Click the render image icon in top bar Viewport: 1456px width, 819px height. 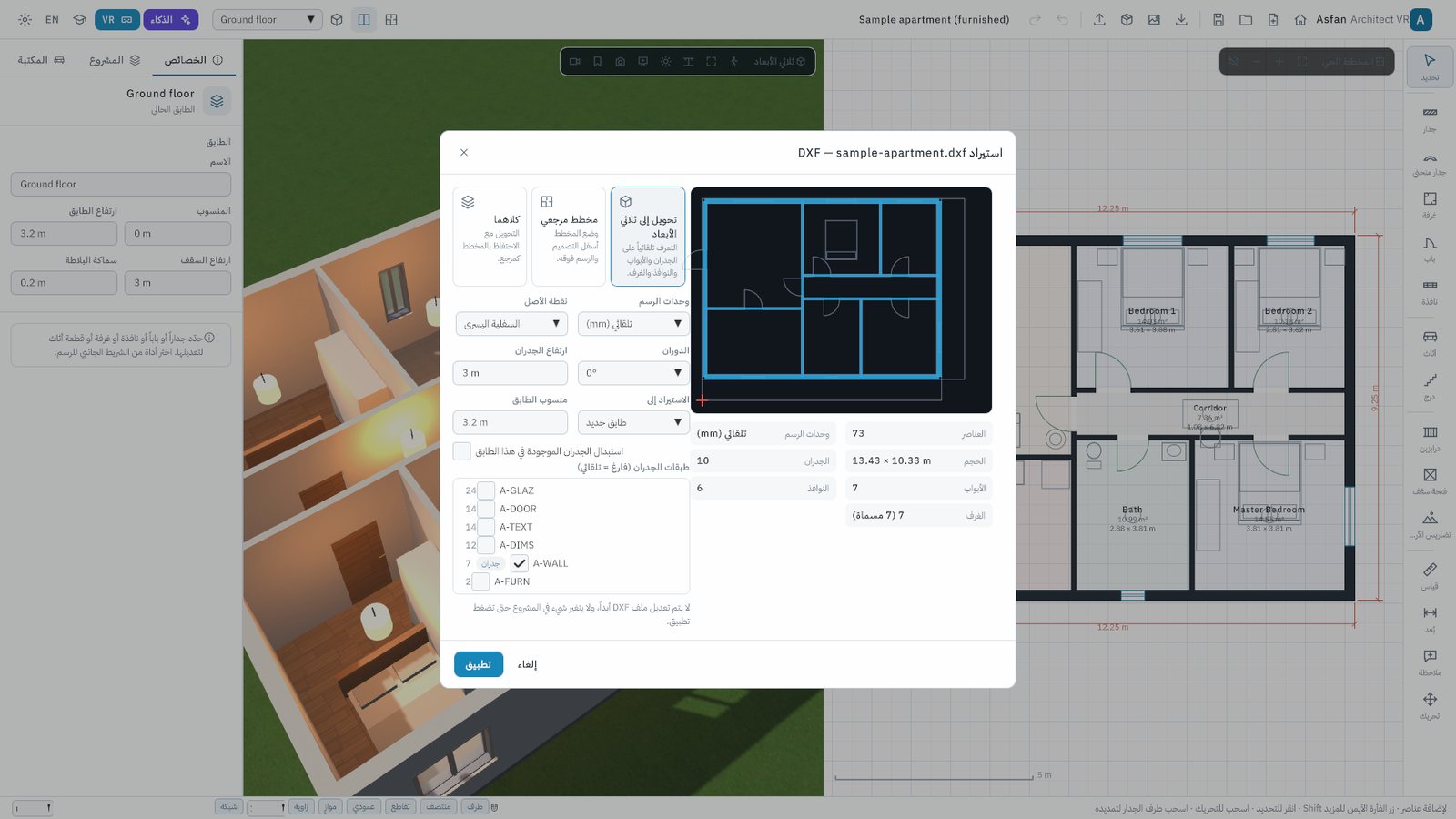coord(1154,19)
